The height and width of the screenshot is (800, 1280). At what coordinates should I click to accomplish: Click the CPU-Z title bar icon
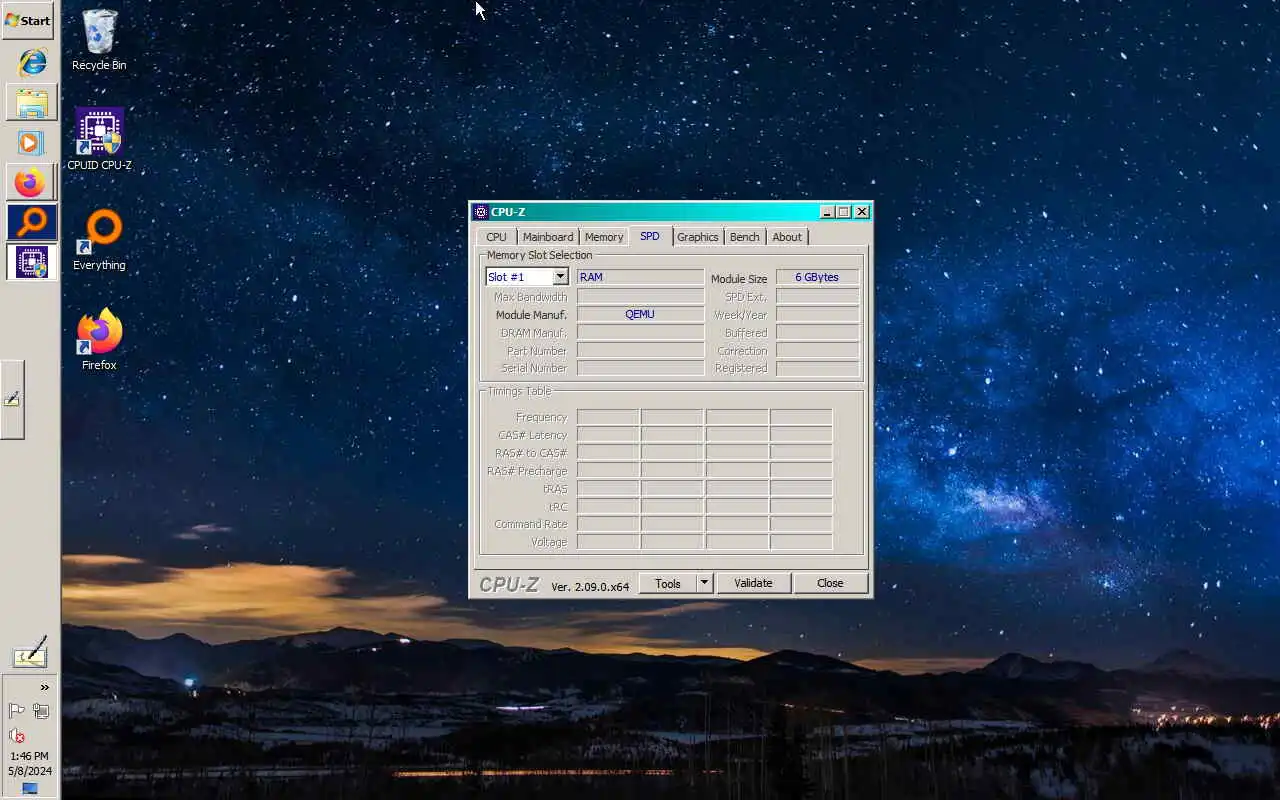click(481, 212)
